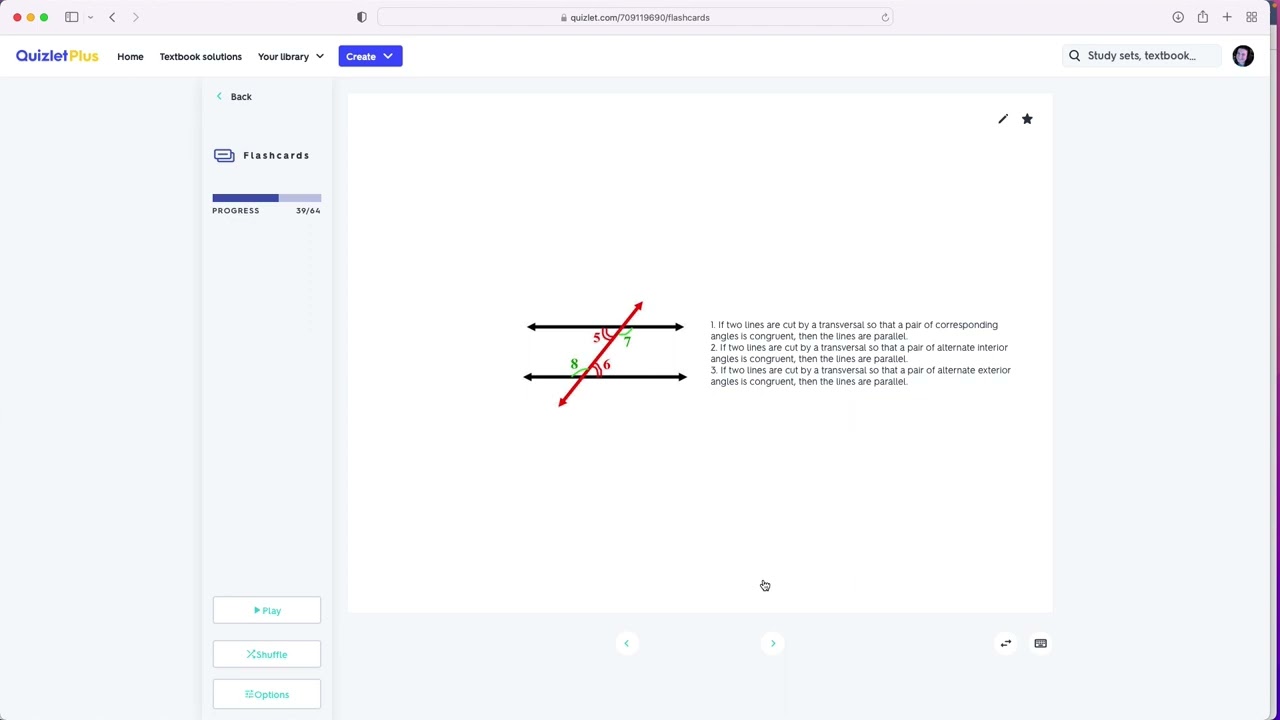
Task: Click the parallel lines theorem text
Action: (860, 353)
